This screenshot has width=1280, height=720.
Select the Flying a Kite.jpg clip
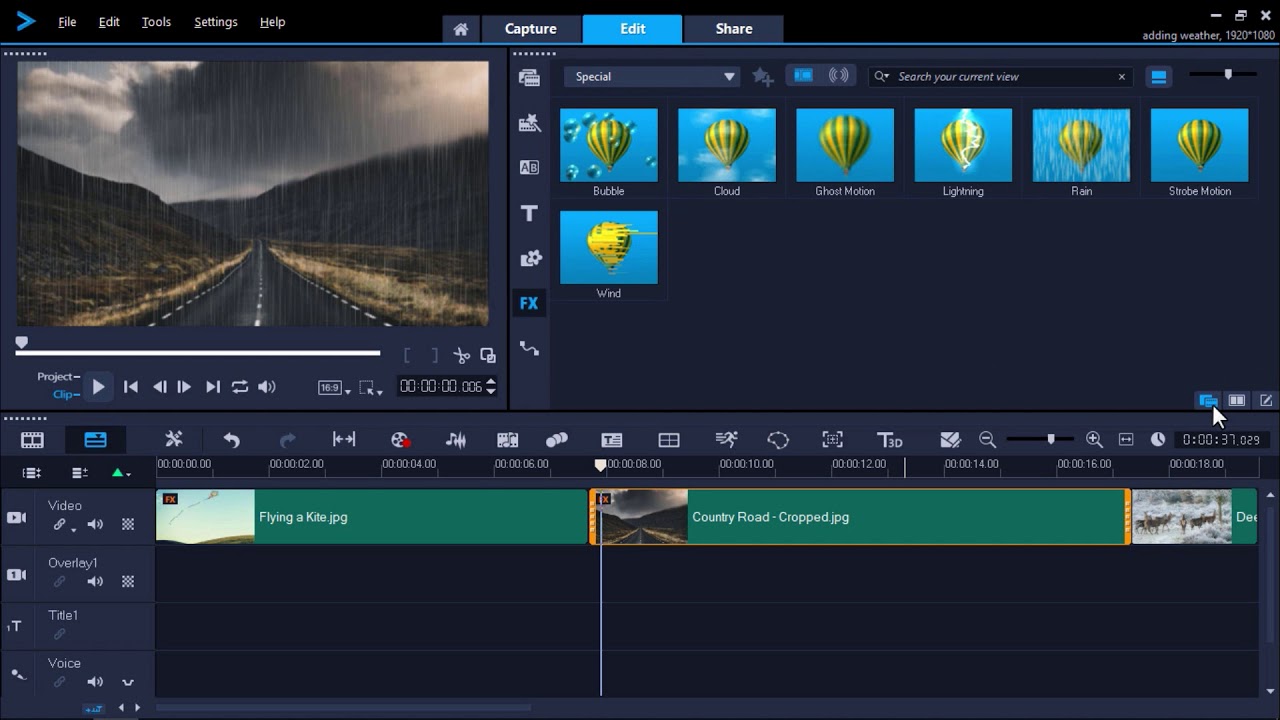(x=372, y=517)
